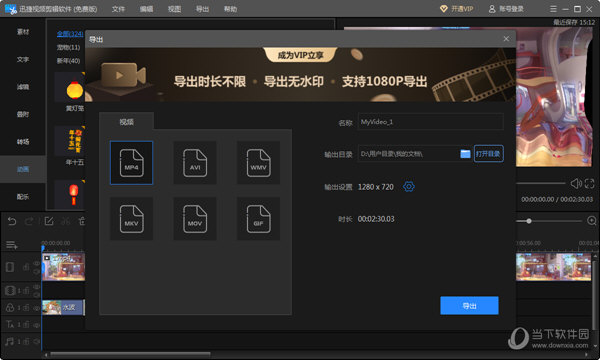Choose the 黄灯笼 yellow lantern thumbnail
The height and width of the screenshot is (360, 600).
click(x=70, y=87)
